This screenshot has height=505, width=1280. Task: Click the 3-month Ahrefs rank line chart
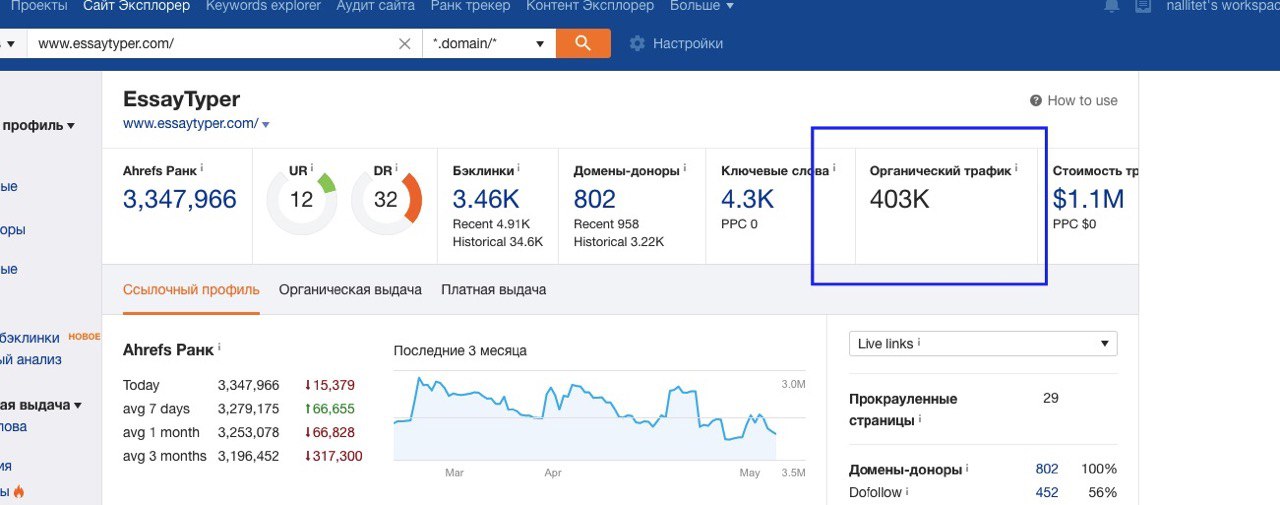[x=585, y=418]
